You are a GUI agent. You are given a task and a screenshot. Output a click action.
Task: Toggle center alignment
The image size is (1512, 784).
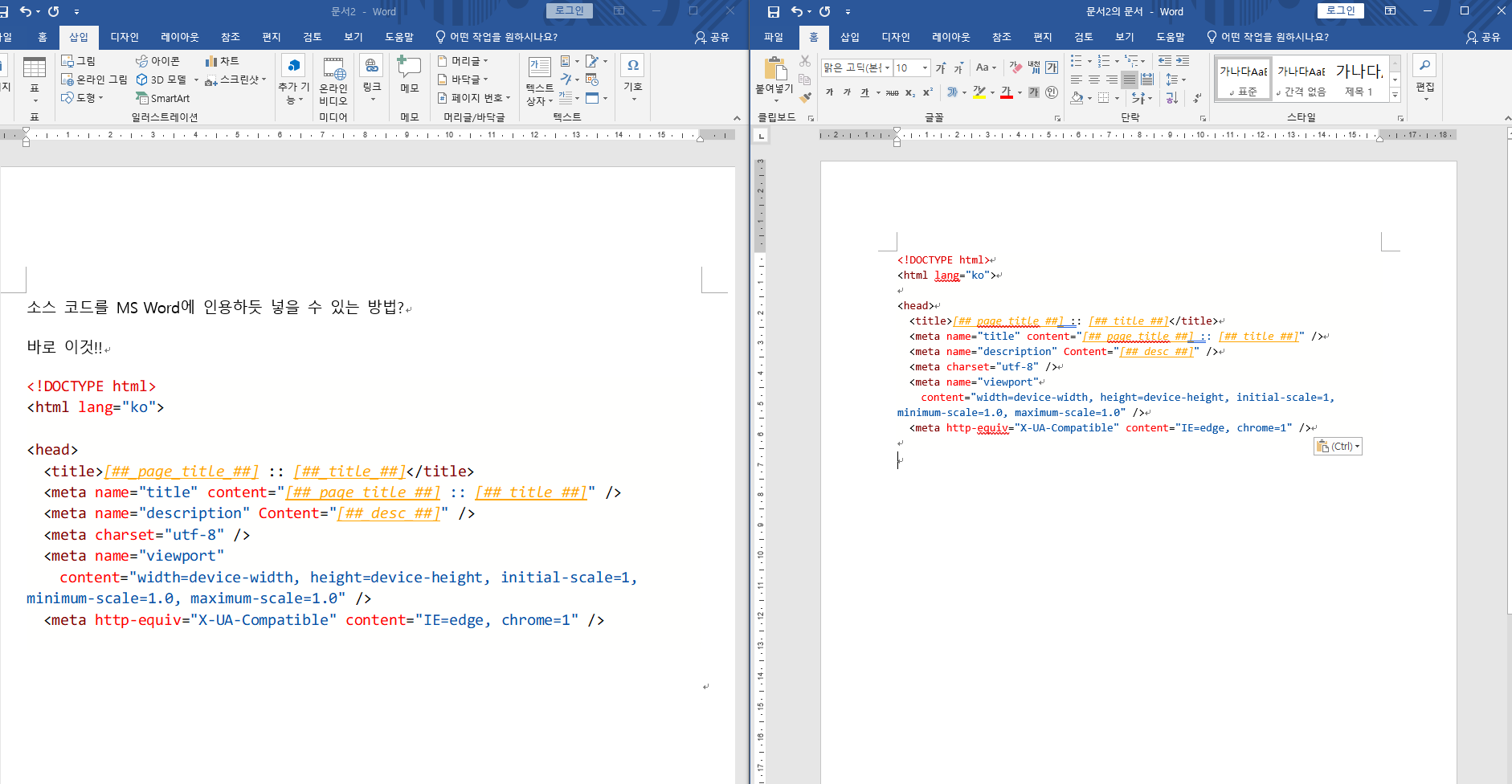click(1094, 80)
